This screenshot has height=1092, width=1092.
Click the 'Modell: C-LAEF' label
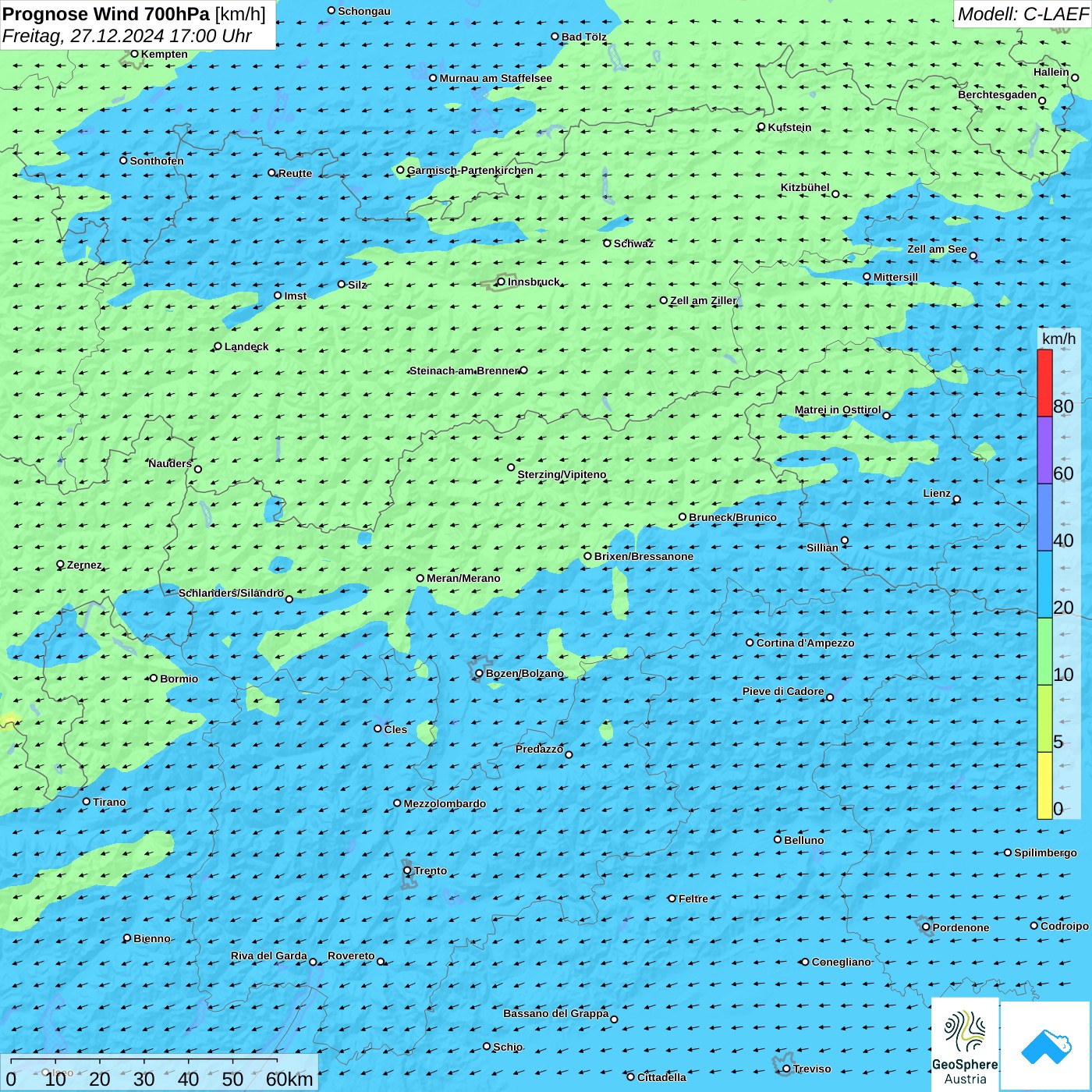(1022, 14)
